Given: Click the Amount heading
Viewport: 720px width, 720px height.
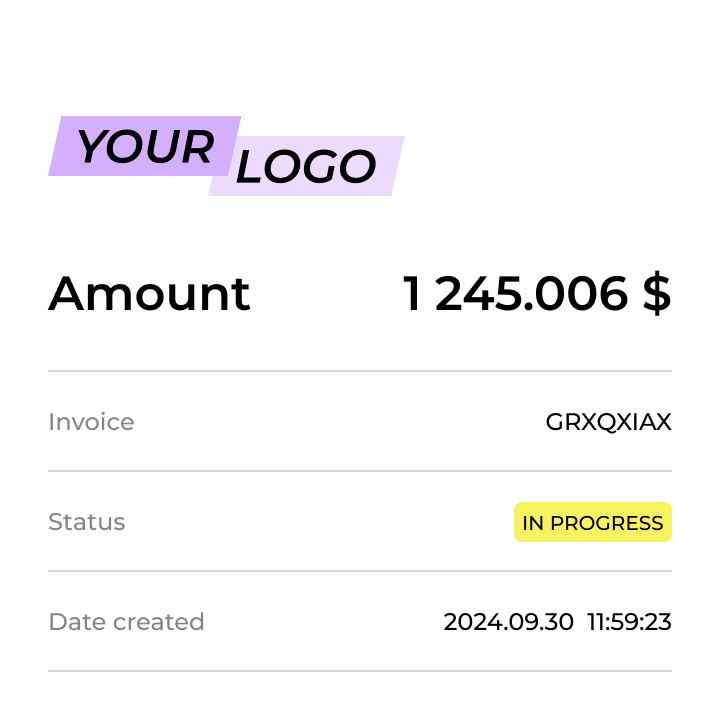Looking at the screenshot, I should tap(149, 294).
